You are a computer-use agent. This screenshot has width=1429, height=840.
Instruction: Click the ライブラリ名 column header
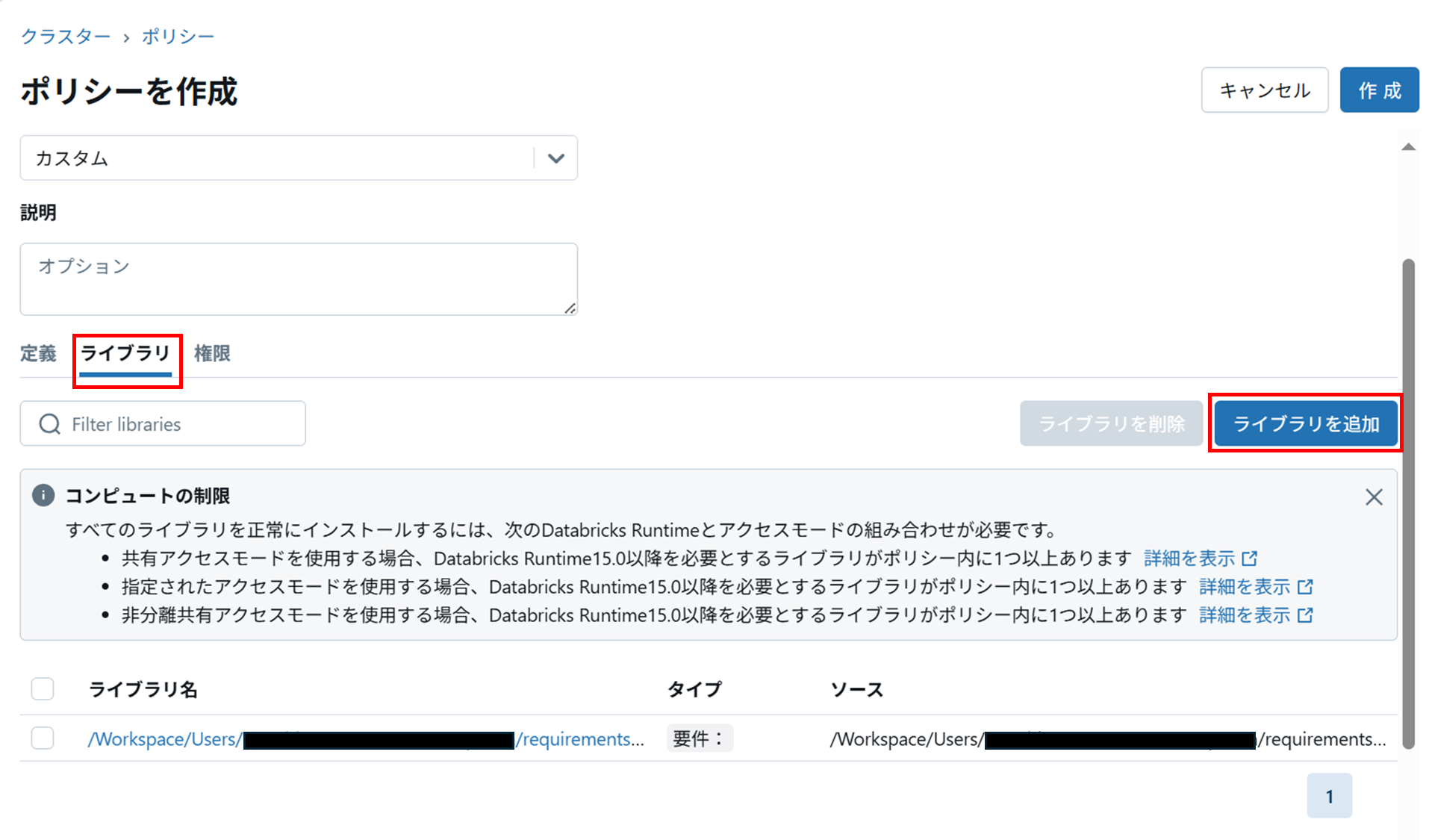(x=143, y=689)
